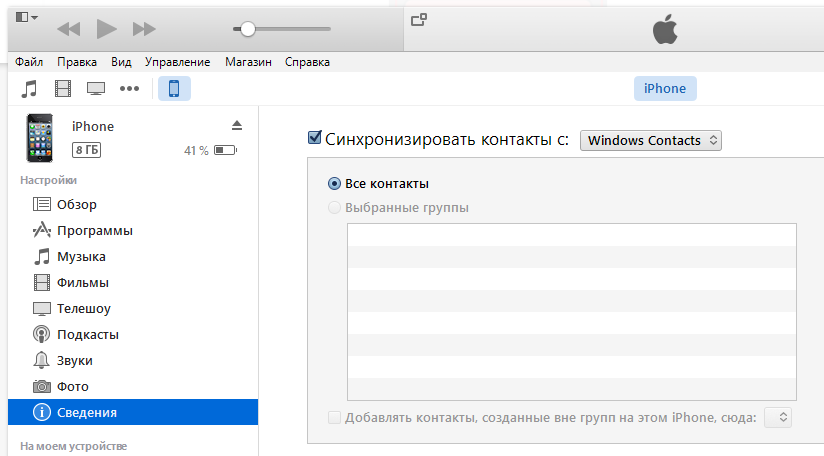Switch to the MiniPlayer window icon
The width and height of the screenshot is (824, 456).
click(419, 19)
